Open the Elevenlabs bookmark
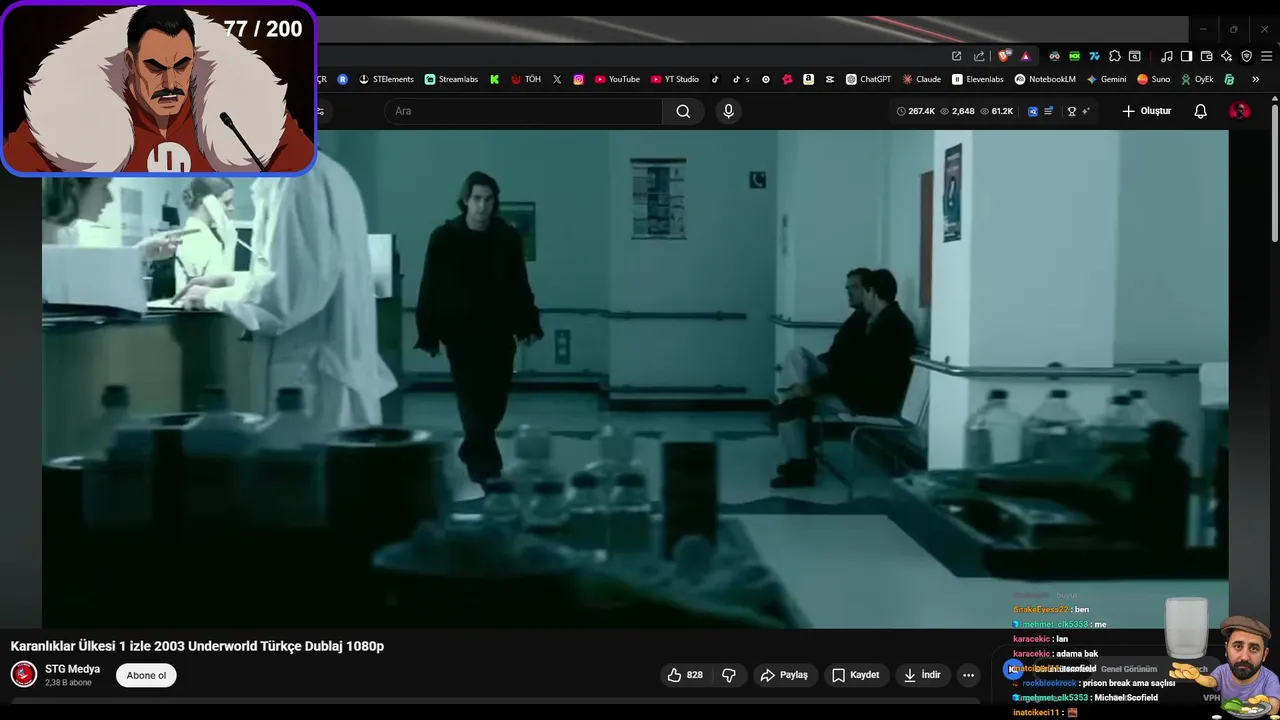This screenshot has height=720, width=1280. (978, 79)
